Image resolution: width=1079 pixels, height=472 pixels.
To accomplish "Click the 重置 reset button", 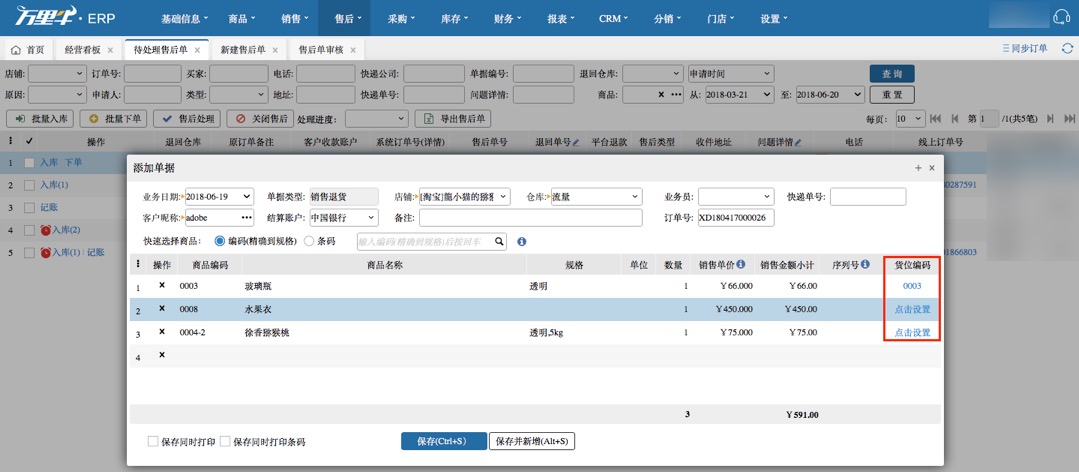I will [x=892, y=94].
